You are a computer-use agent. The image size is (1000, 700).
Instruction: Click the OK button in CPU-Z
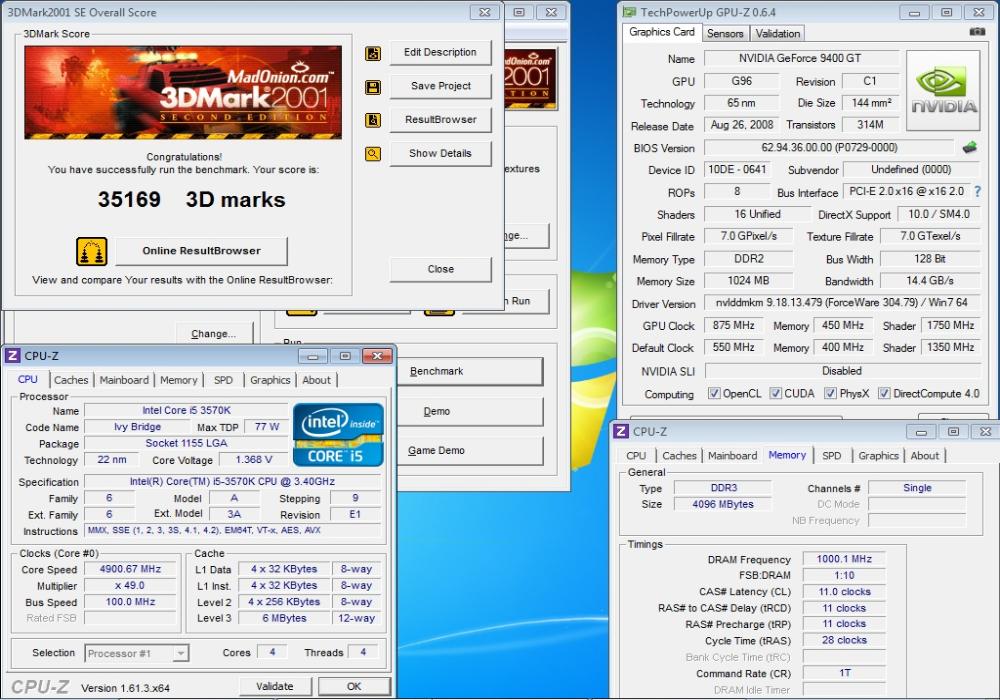click(354, 687)
